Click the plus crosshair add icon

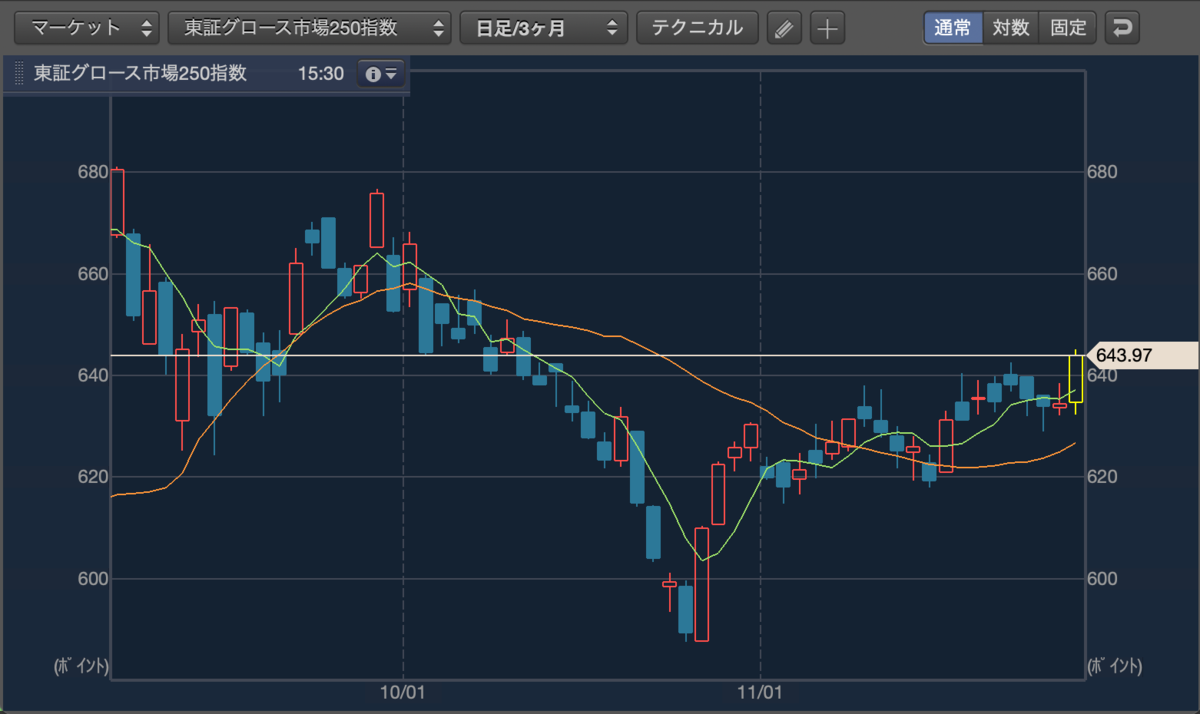point(827,28)
